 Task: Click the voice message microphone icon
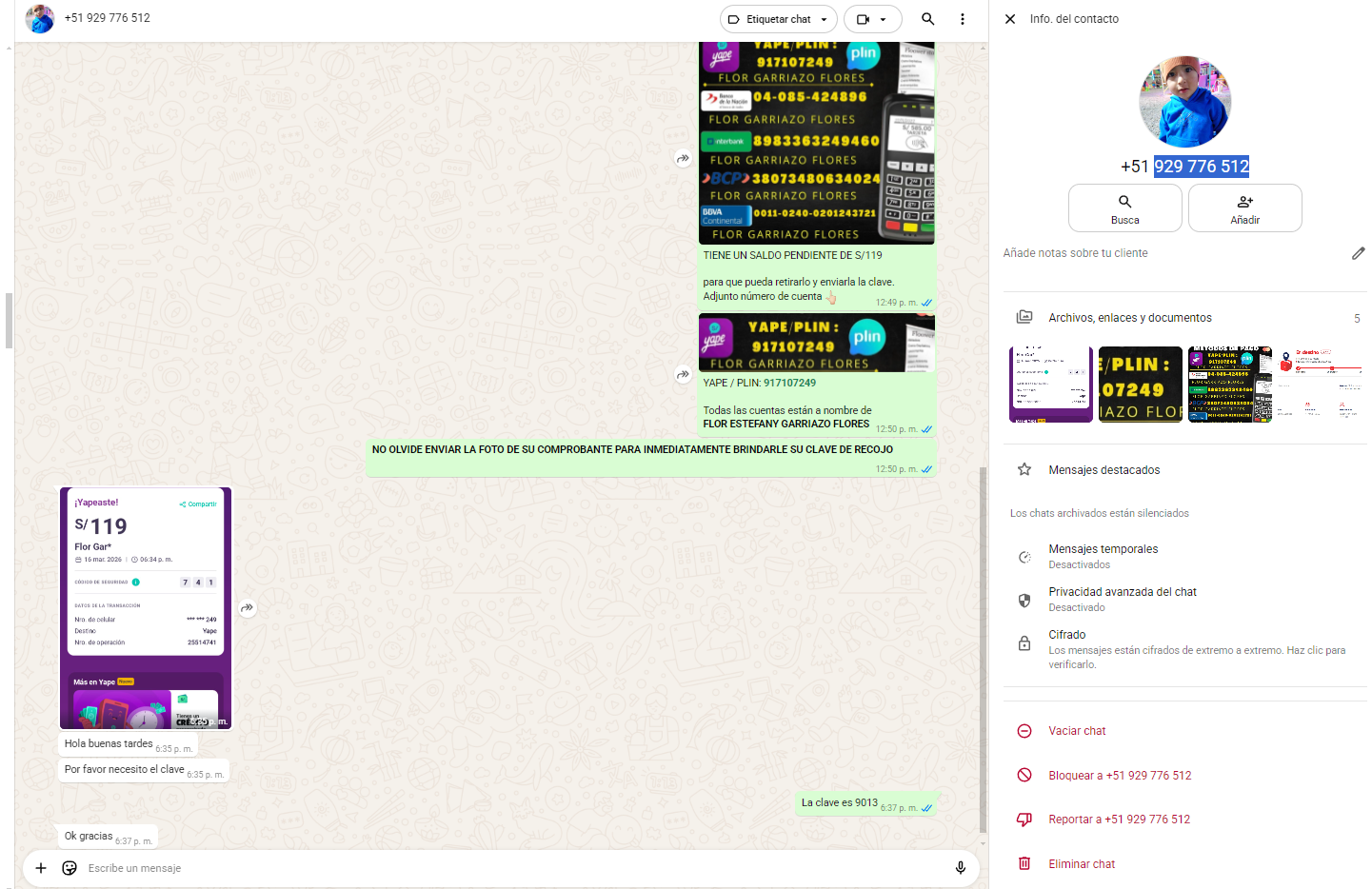[x=960, y=868]
